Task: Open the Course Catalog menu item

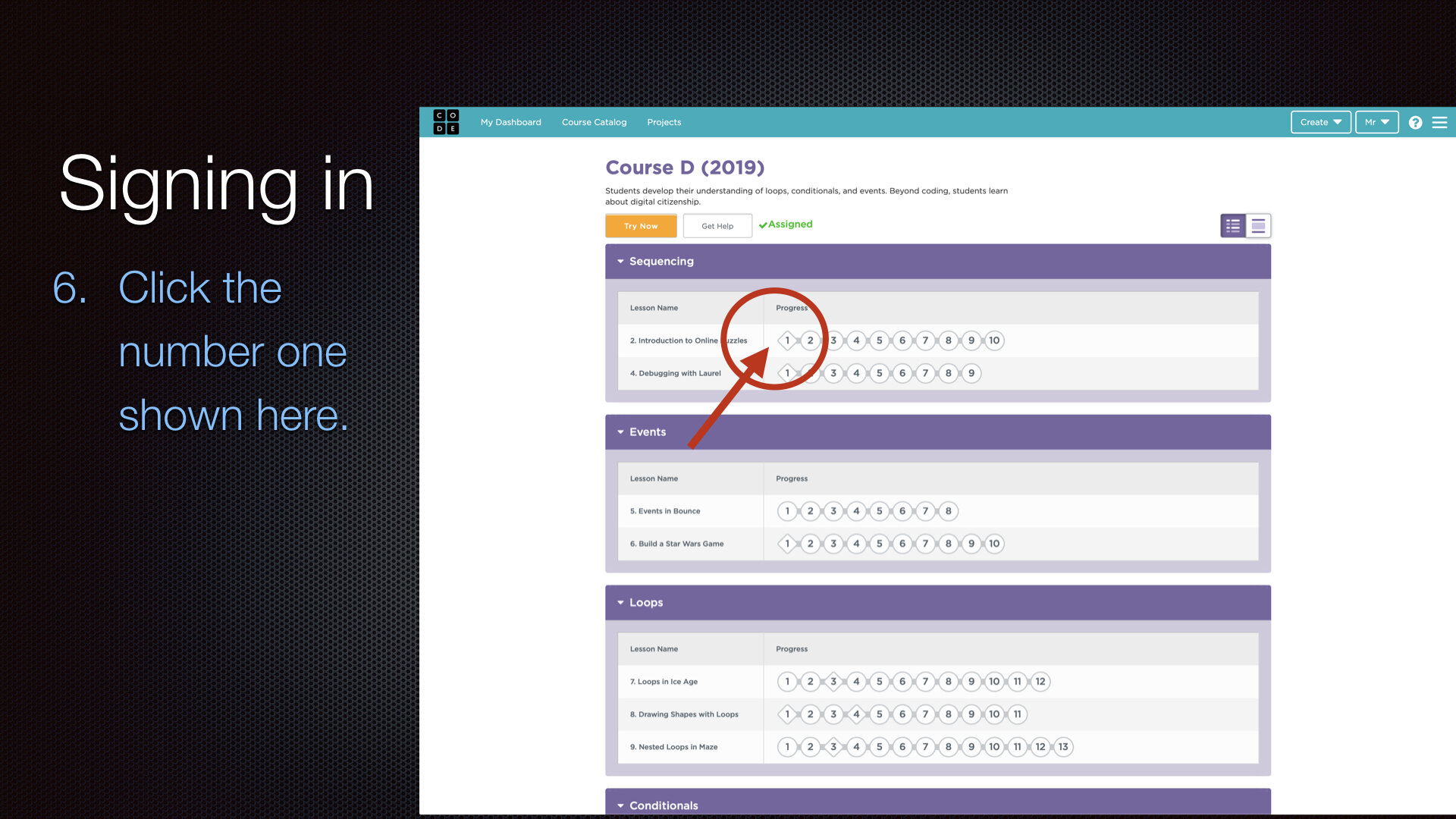Action: [x=594, y=122]
